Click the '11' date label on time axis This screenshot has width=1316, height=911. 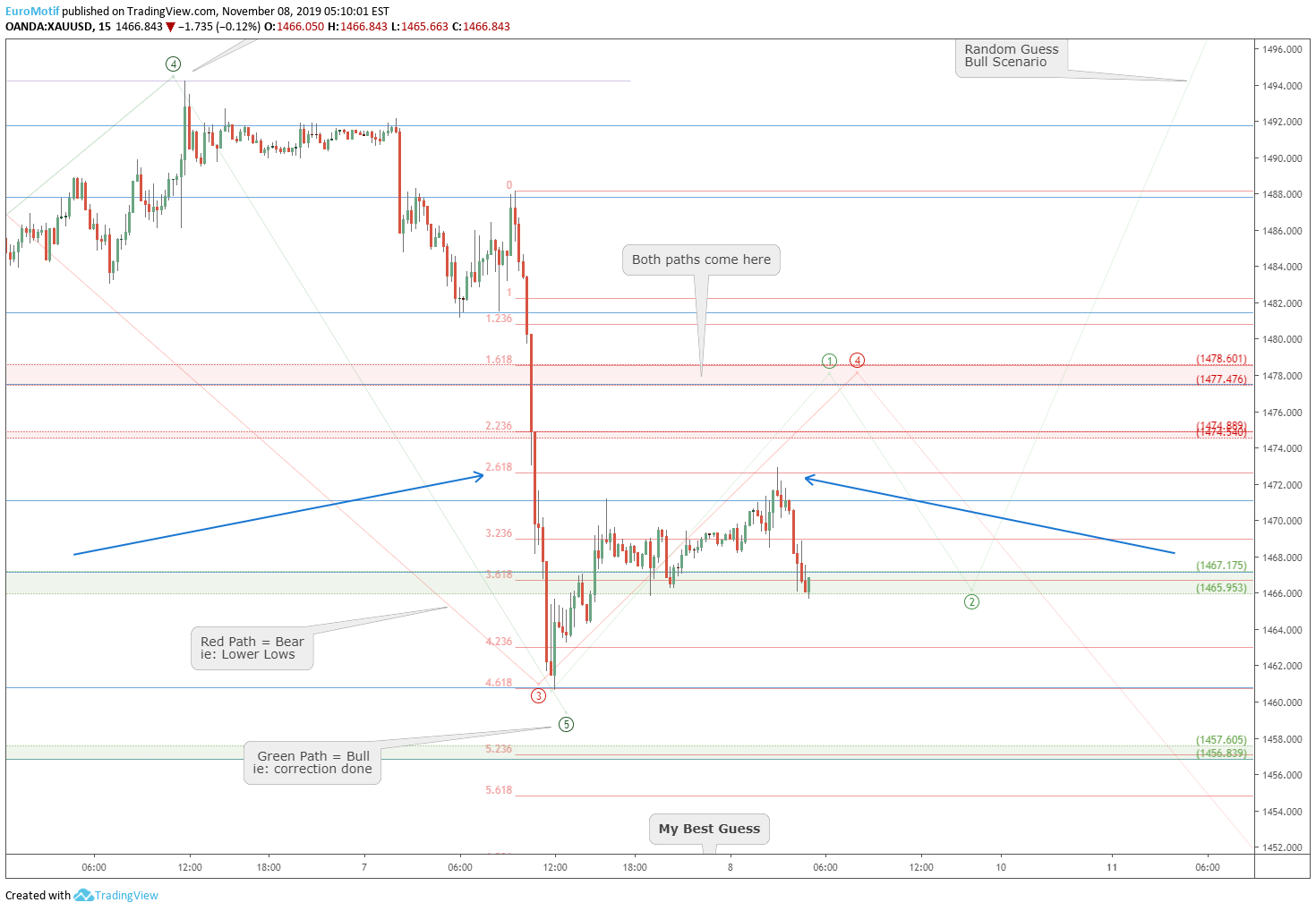click(x=1111, y=867)
